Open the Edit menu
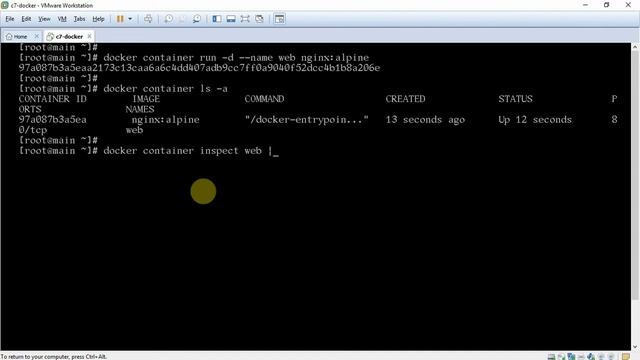Viewport: 640px width, 360px height. [26, 19]
